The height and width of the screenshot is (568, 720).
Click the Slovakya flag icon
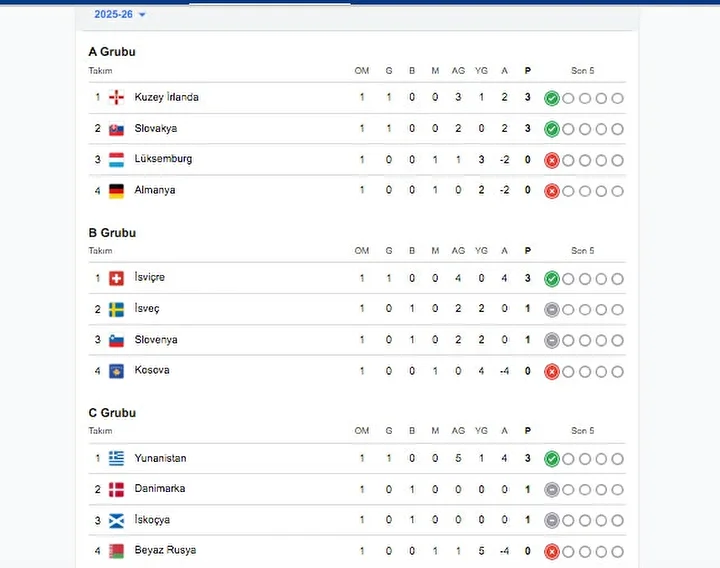[x=116, y=129]
